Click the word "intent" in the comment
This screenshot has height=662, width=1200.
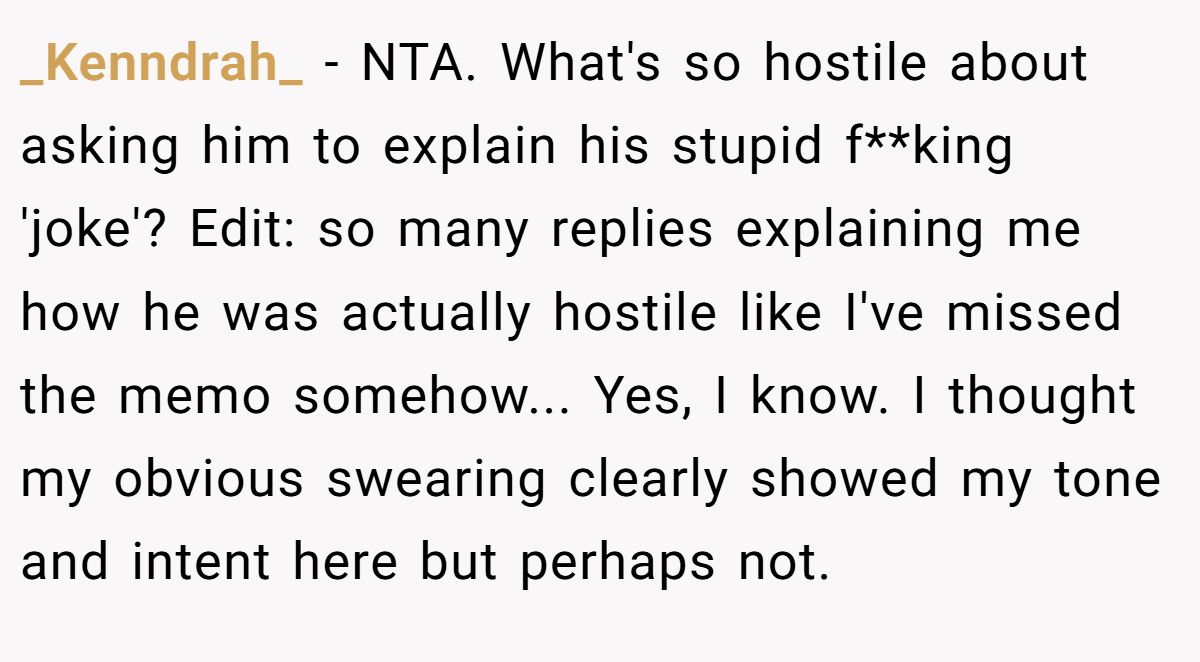tap(202, 563)
